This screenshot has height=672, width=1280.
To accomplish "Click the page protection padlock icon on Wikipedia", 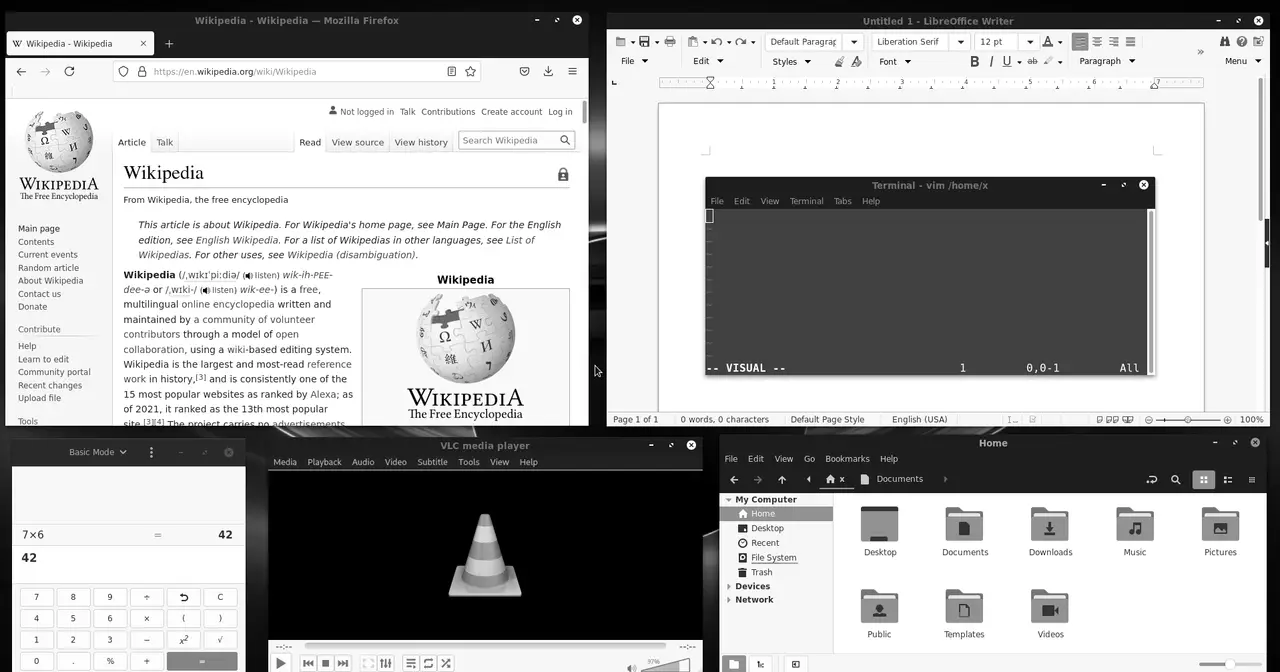I will click(563, 174).
